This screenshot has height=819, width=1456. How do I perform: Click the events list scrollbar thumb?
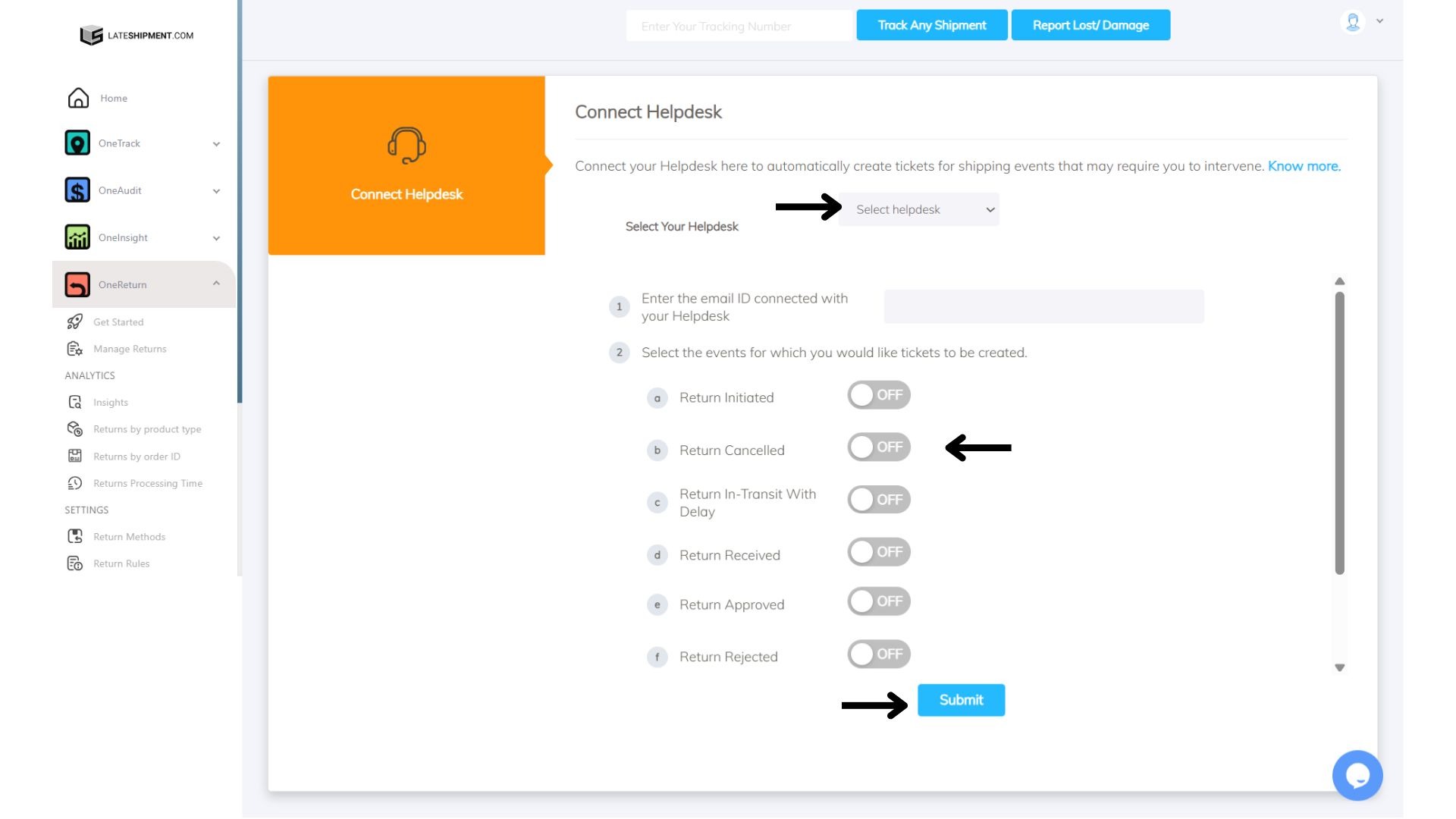[x=1339, y=432]
